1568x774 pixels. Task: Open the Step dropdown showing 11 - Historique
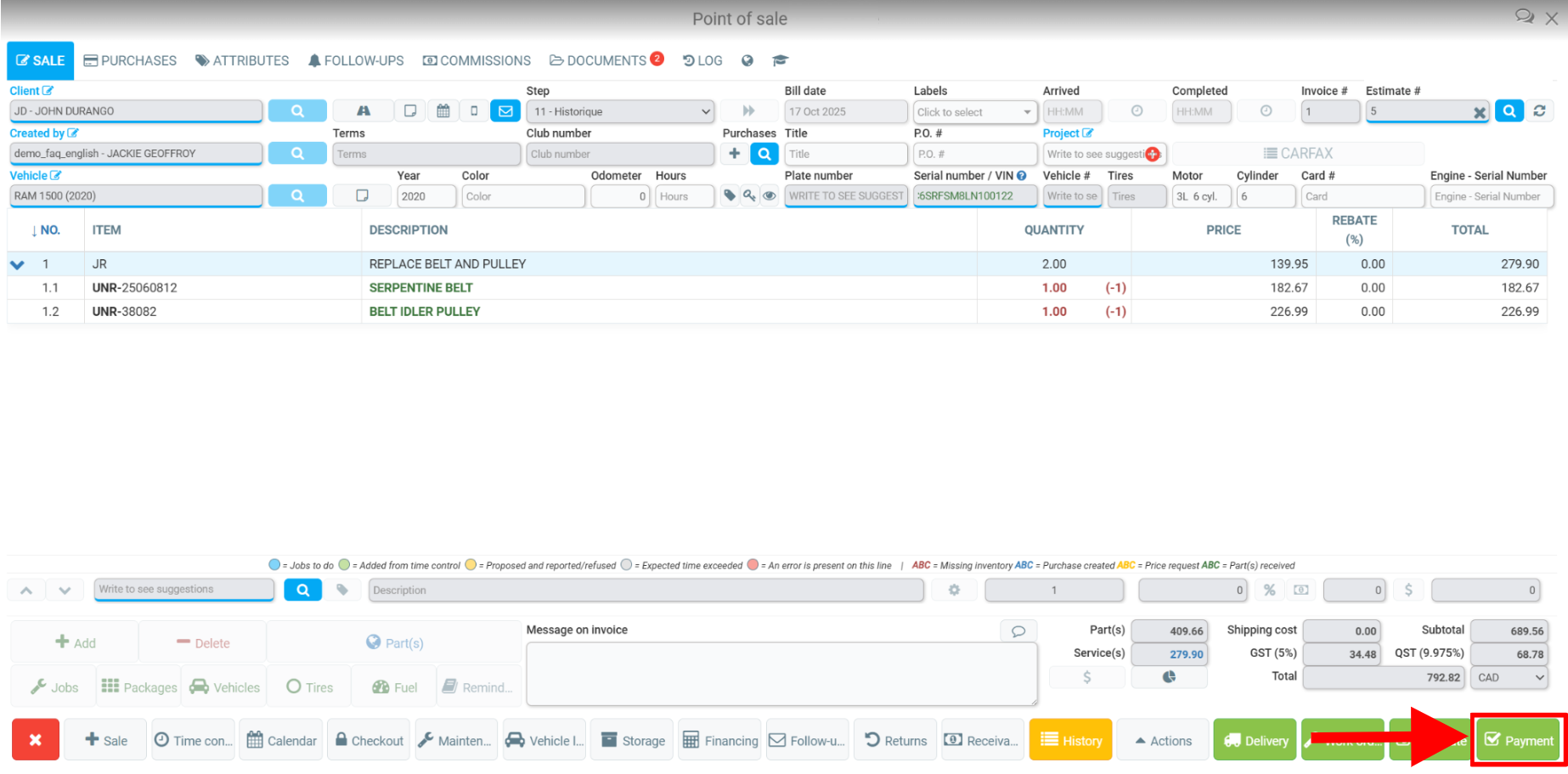621,111
